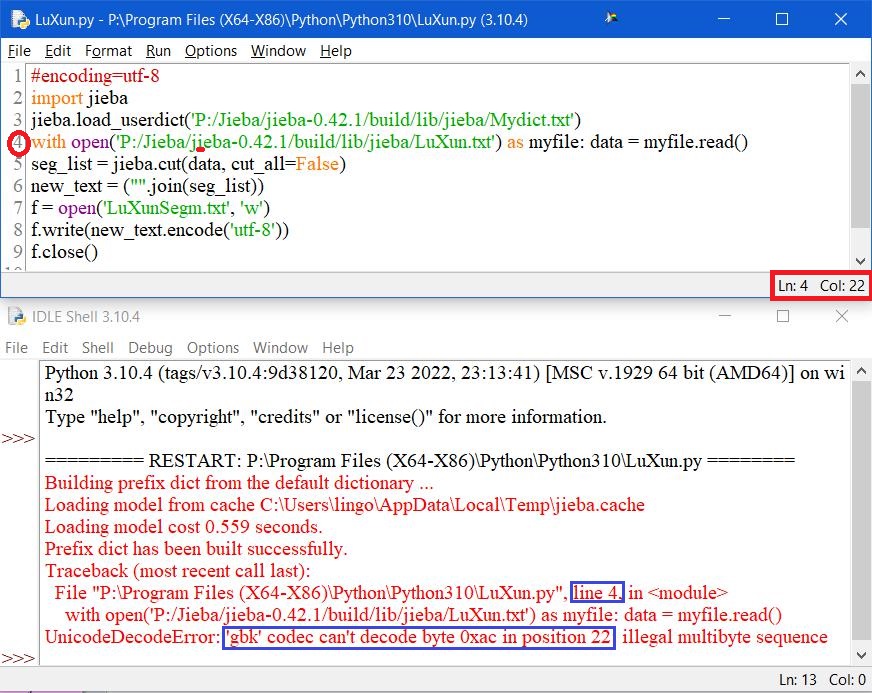Click 'myfile.read()' on editor line 4

click(x=695, y=142)
